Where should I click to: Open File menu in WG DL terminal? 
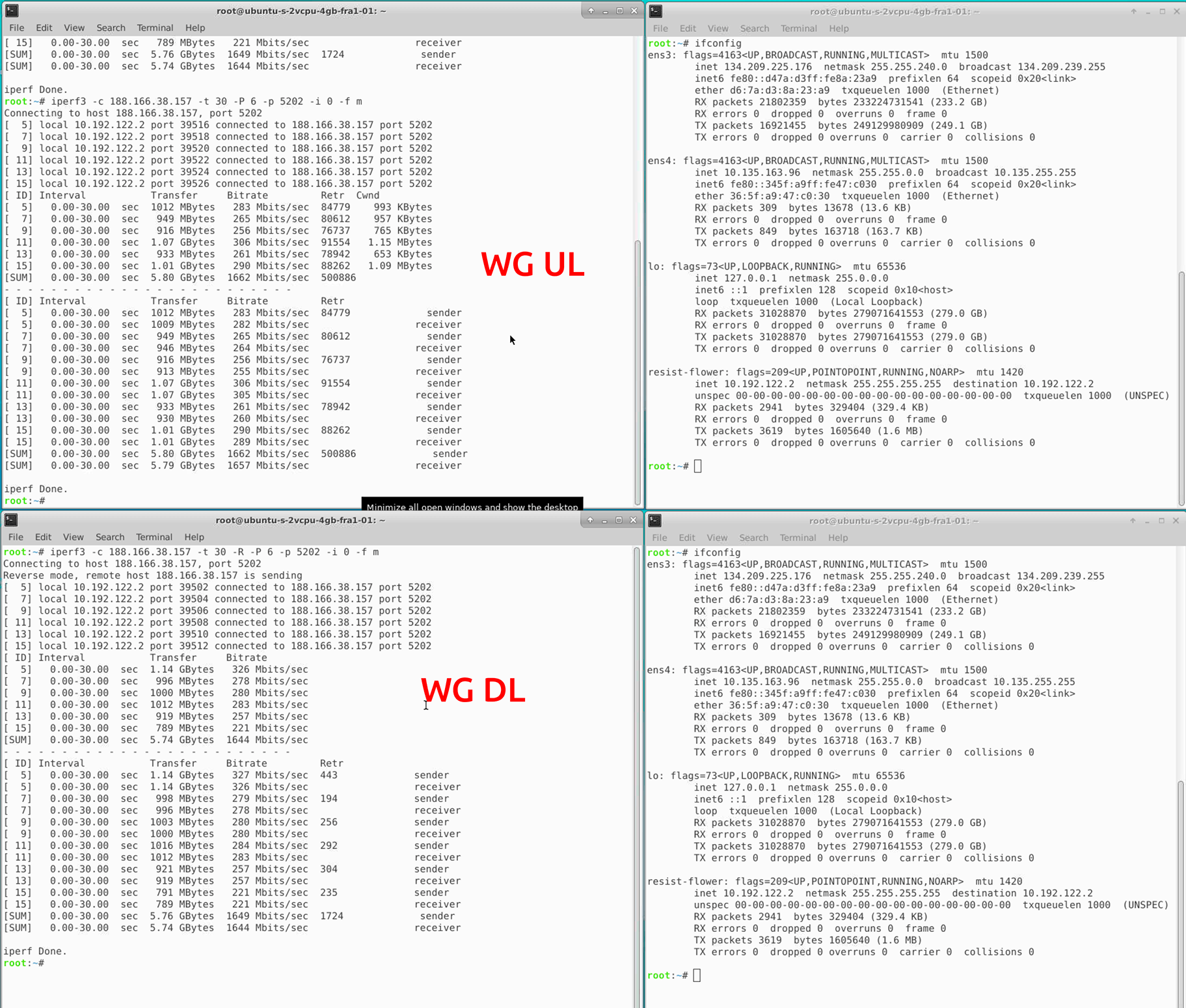point(16,537)
